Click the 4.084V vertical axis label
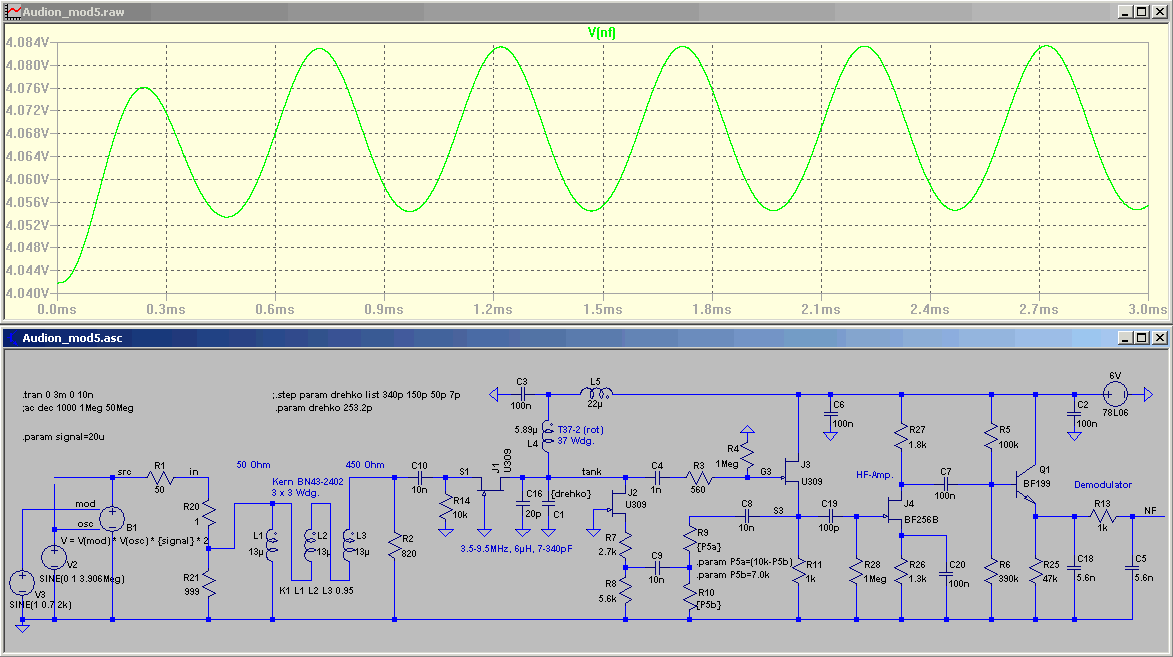 coord(27,43)
